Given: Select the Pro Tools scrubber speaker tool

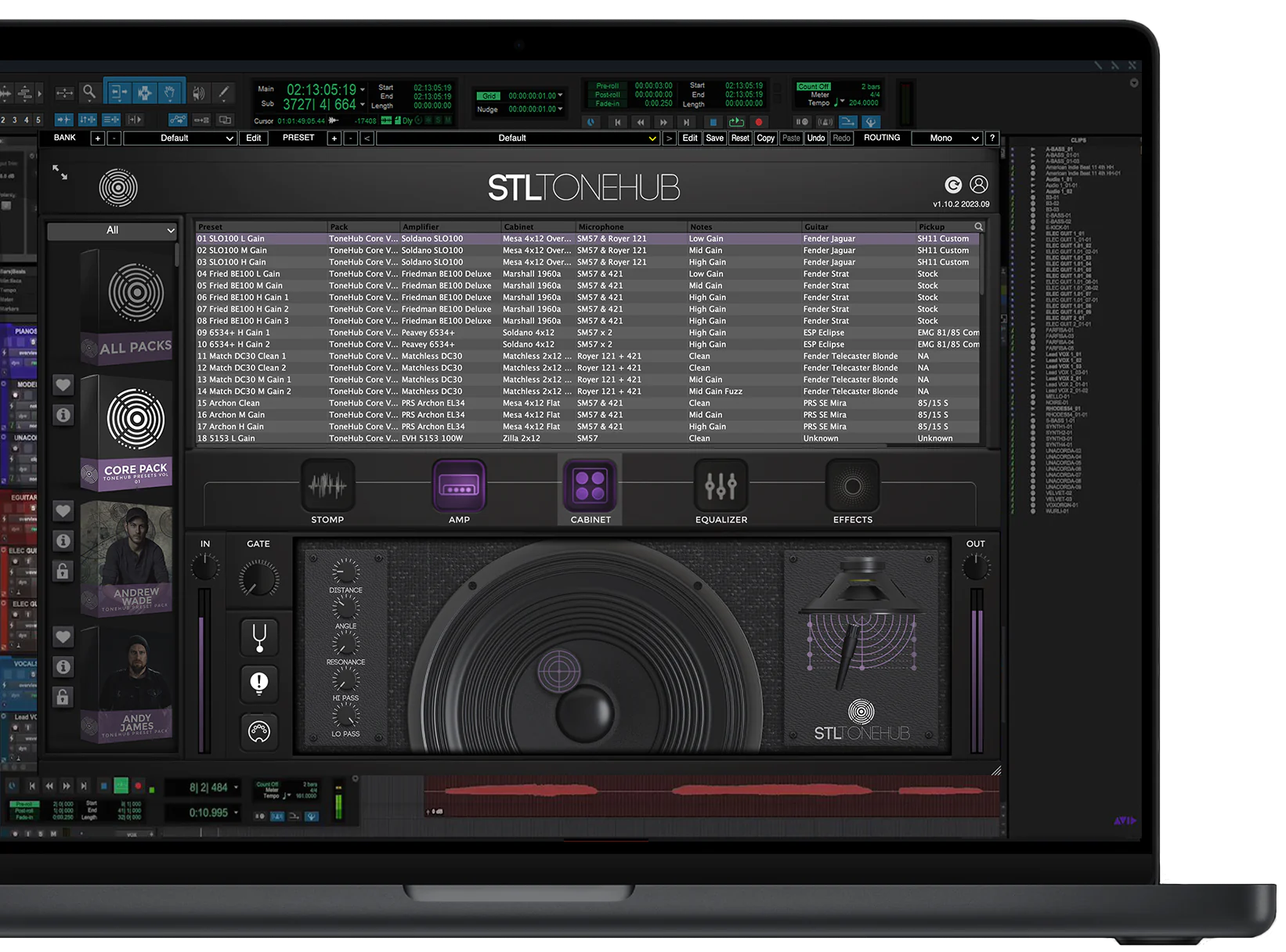Looking at the screenshot, I should (x=198, y=93).
